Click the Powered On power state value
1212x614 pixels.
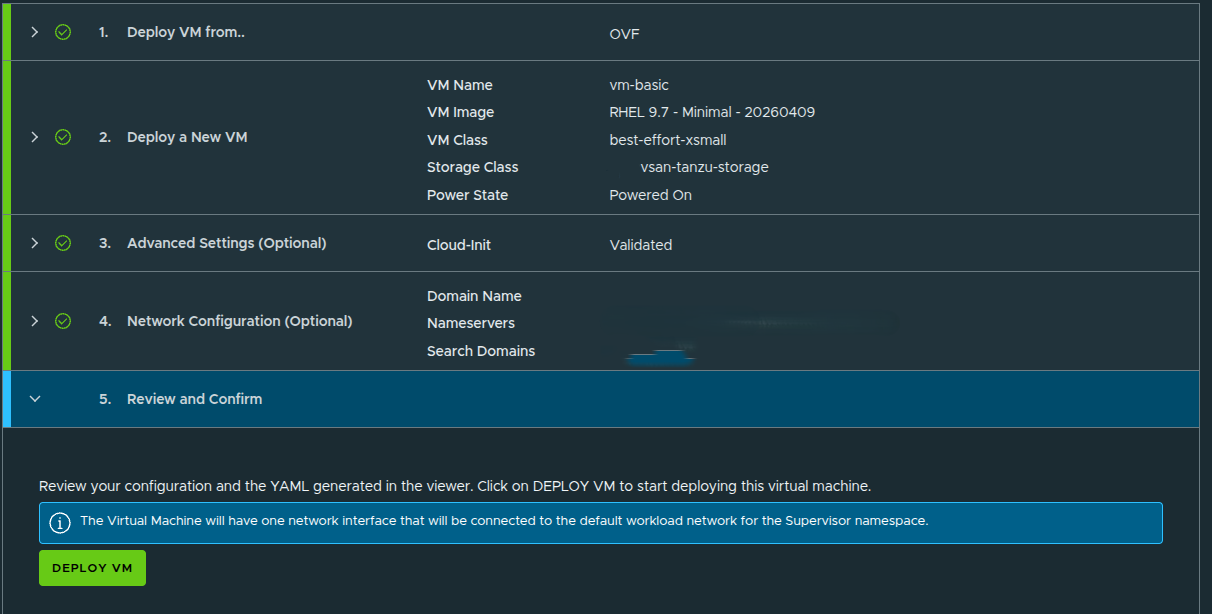(650, 194)
